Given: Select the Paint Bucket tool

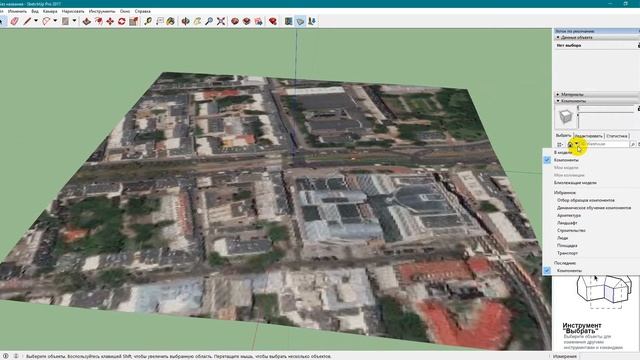Looking at the screenshot, I should click(171, 21).
